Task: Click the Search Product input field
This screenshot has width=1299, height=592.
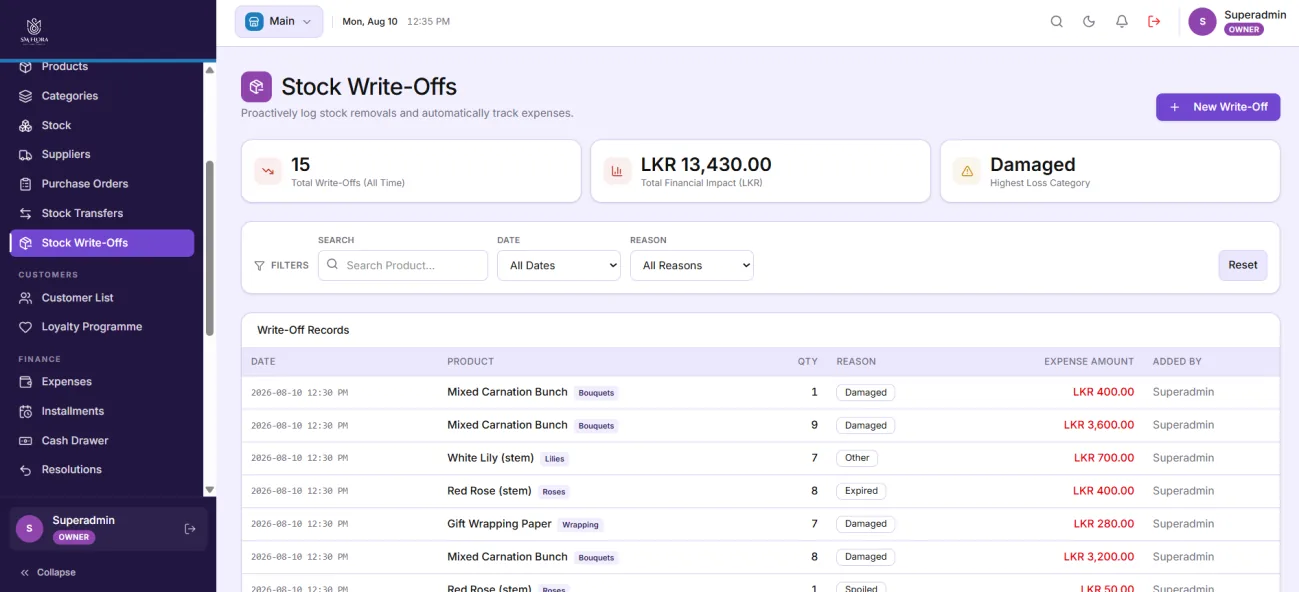Action: click(x=403, y=265)
